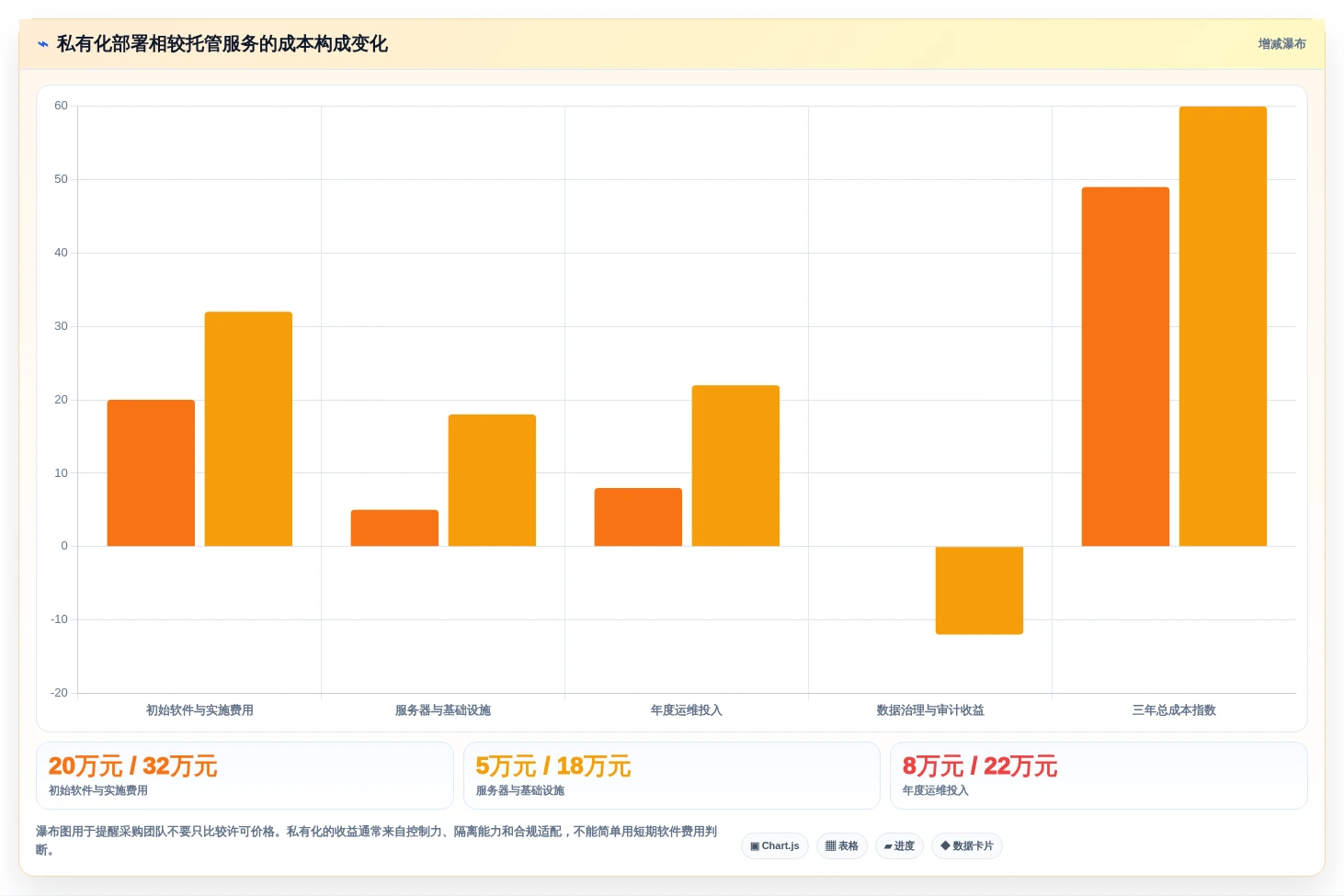Image resolution: width=1344 pixels, height=896 pixels.
Task: Click the y-axis value 60
Action: pyautogui.click(x=61, y=106)
